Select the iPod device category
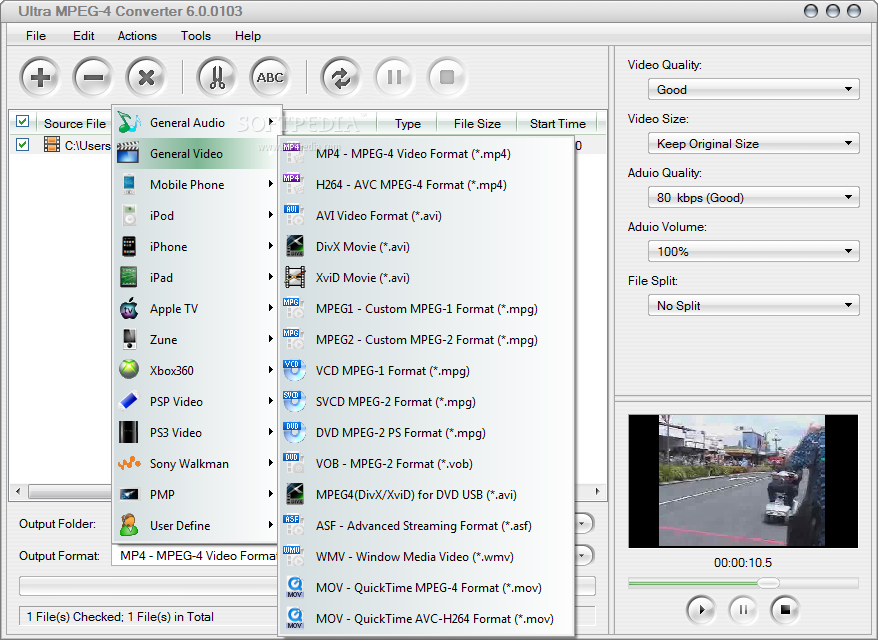Image resolution: width=878 pixels, height=640 pixels. coord(195,216)
